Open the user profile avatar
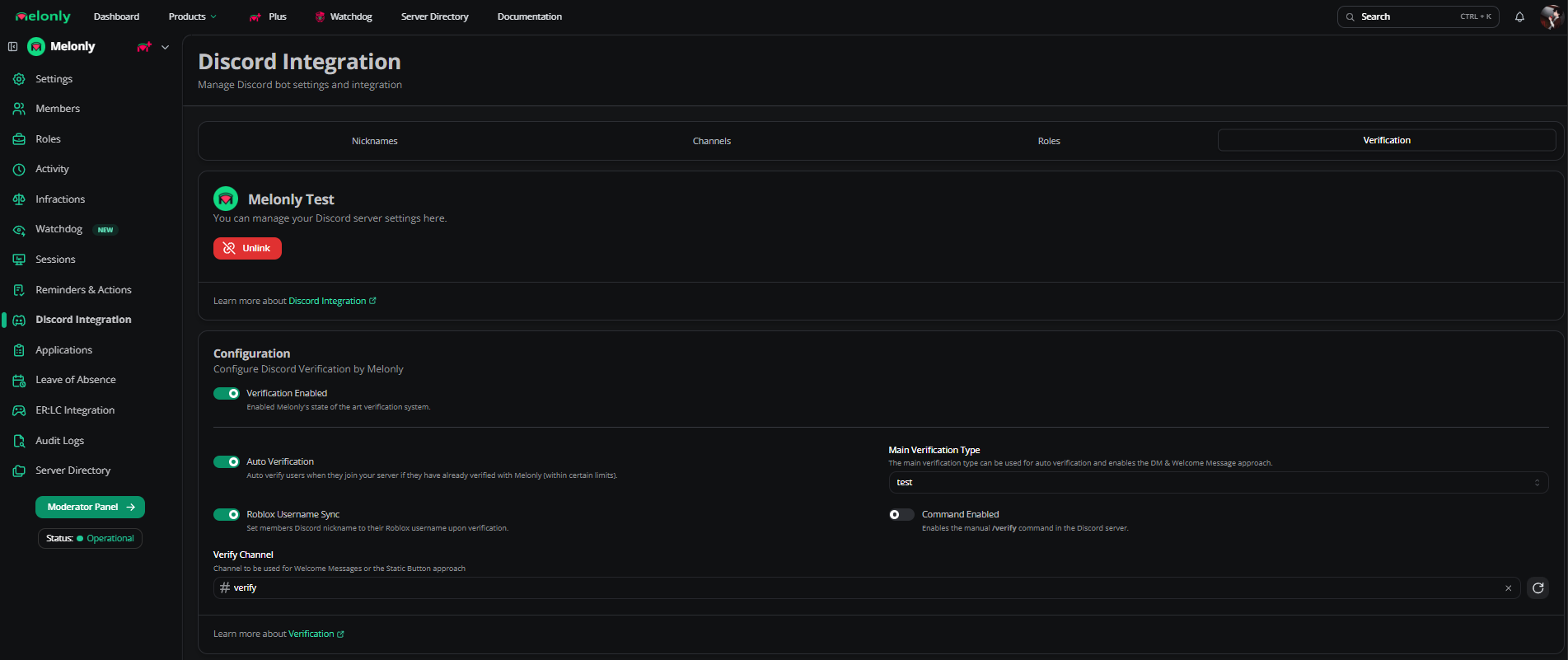Screen dimensions: 1568x660 (x=1551, y=16)
